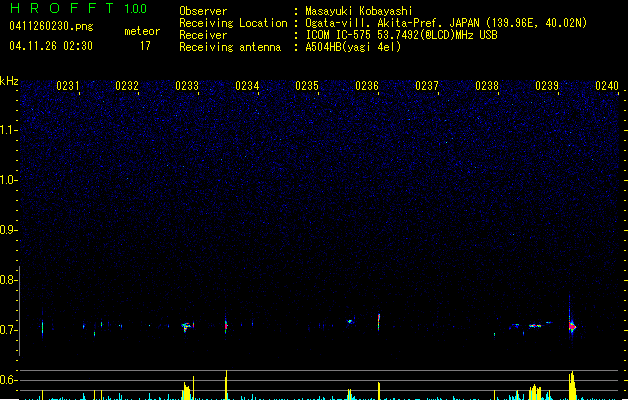Click the A504HB(yagi 4el) antenna text
Screen dimensions: 629x400
[353, 47]
